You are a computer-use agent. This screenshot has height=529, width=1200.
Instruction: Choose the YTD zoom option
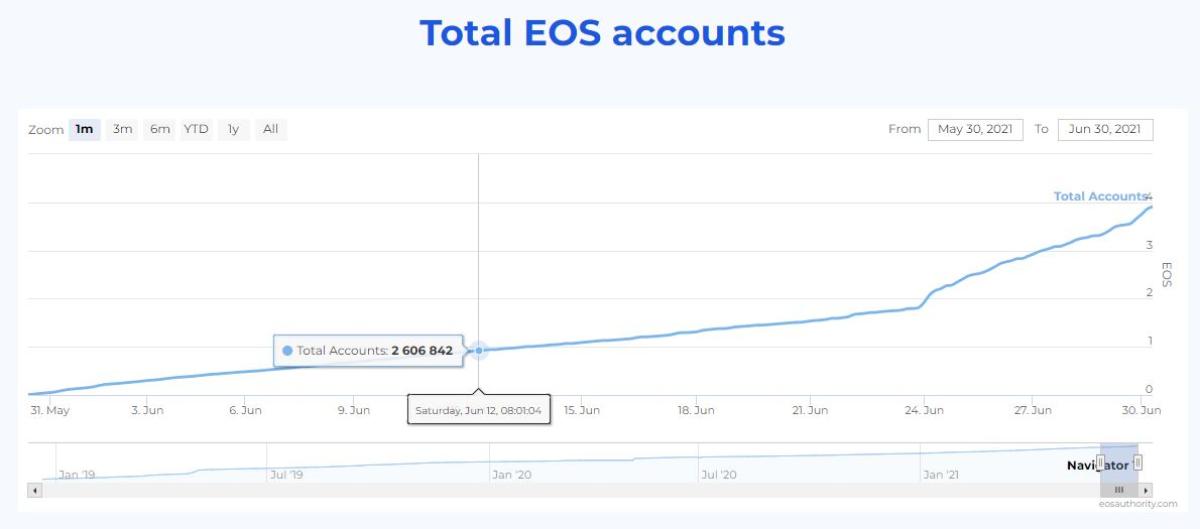tap(196, 129)
